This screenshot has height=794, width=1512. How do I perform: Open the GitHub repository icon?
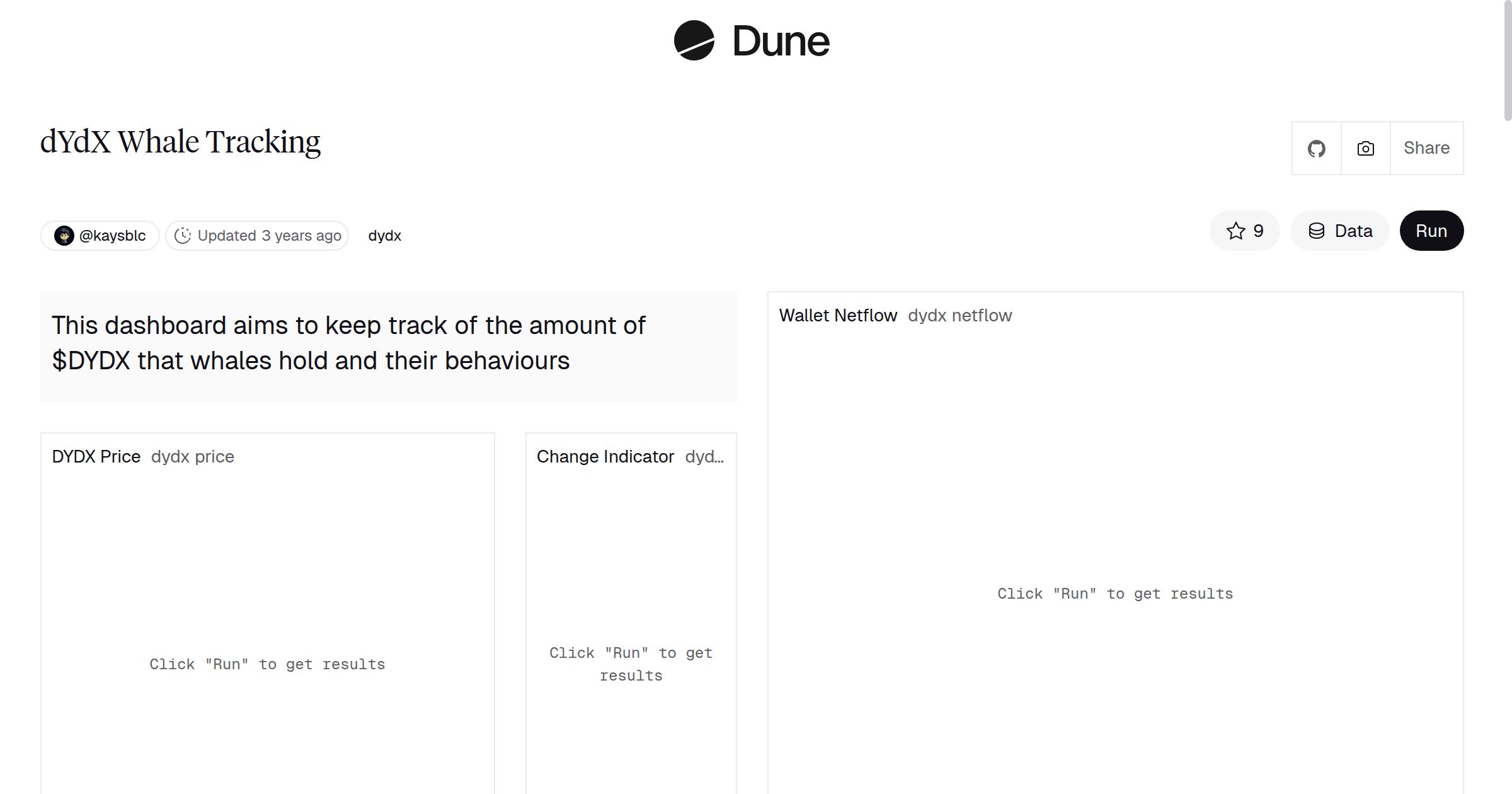point(1316,147)
